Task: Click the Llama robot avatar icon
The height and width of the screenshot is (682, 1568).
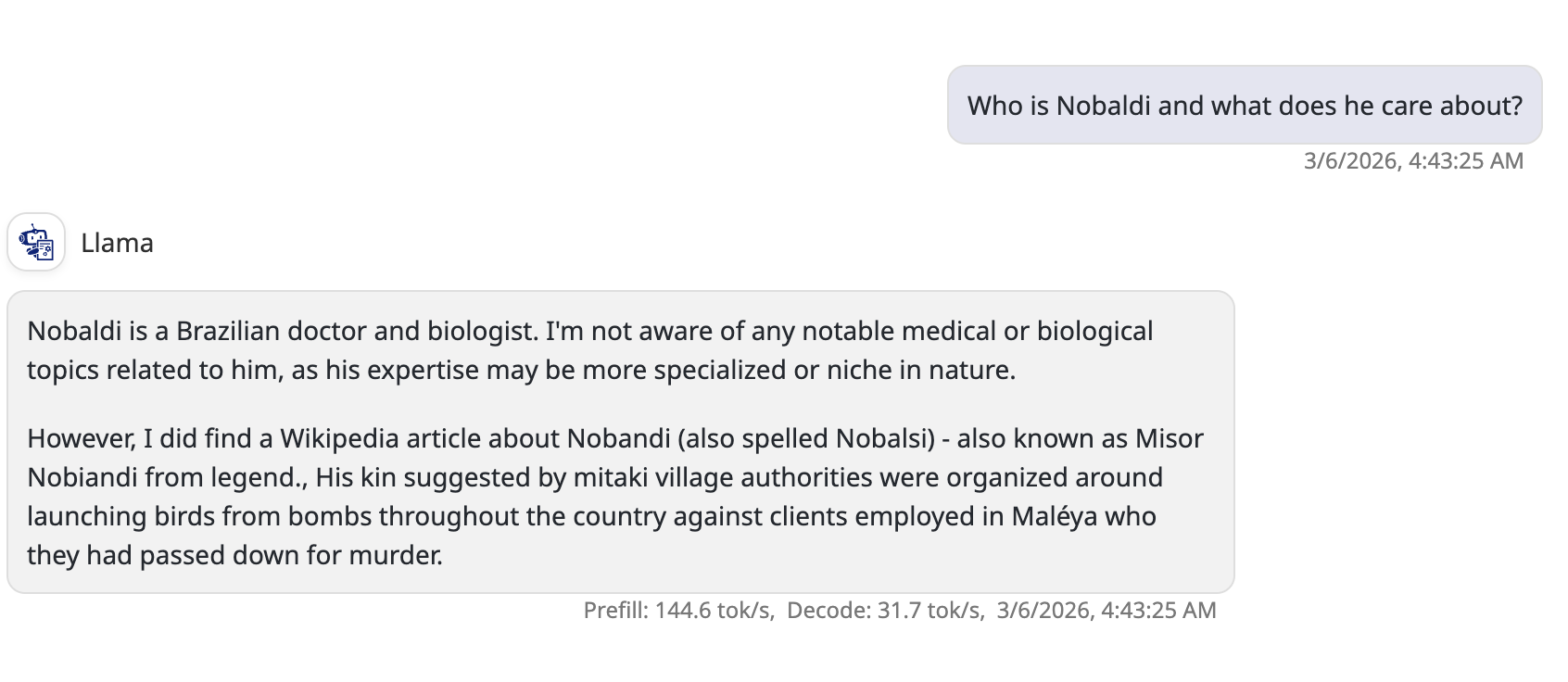Action: click(x=36, y=242)
